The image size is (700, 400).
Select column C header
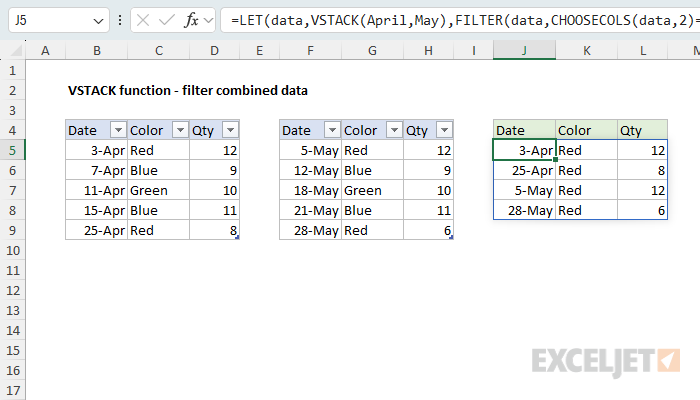tap(158, 50)
